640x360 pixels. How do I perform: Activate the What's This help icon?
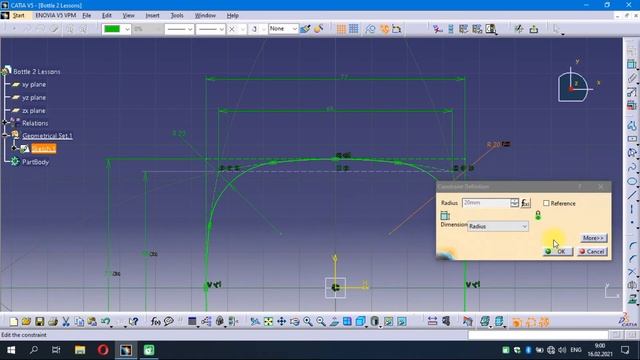click(x=133, y=322)
